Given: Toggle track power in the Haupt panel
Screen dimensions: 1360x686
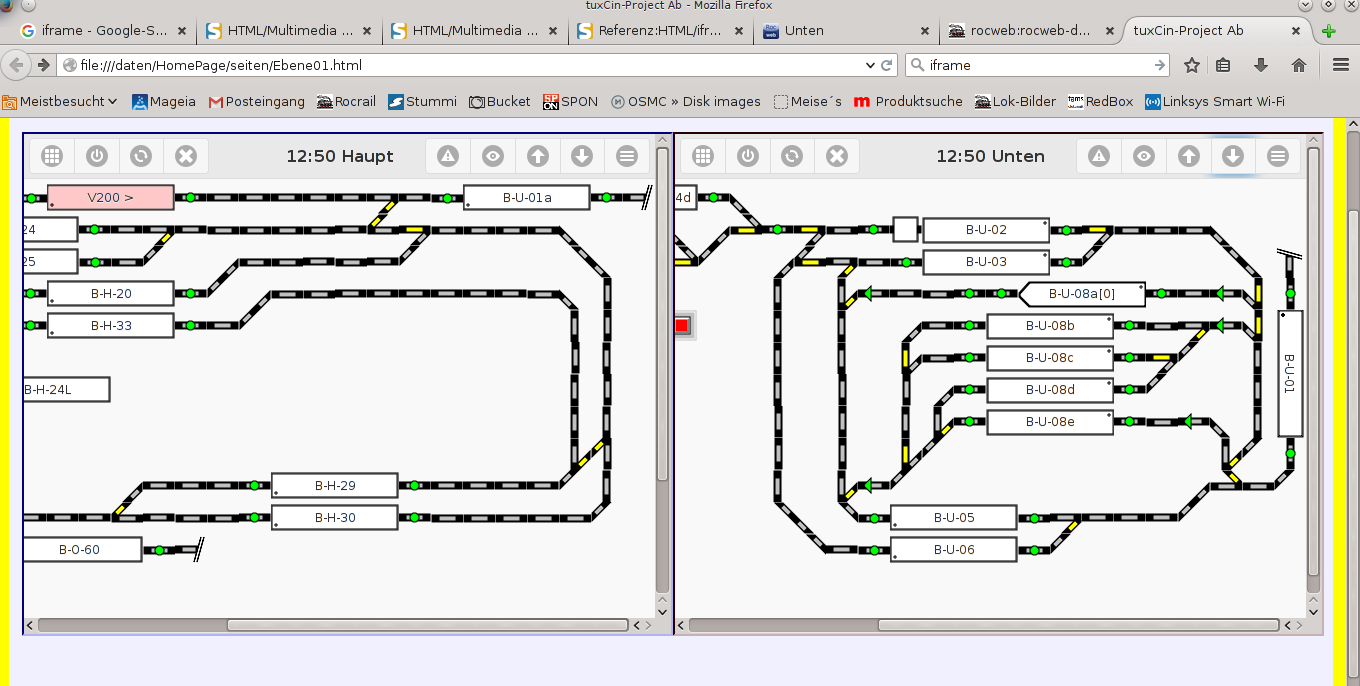Looking at the screenshot, I should click(97, 156).
